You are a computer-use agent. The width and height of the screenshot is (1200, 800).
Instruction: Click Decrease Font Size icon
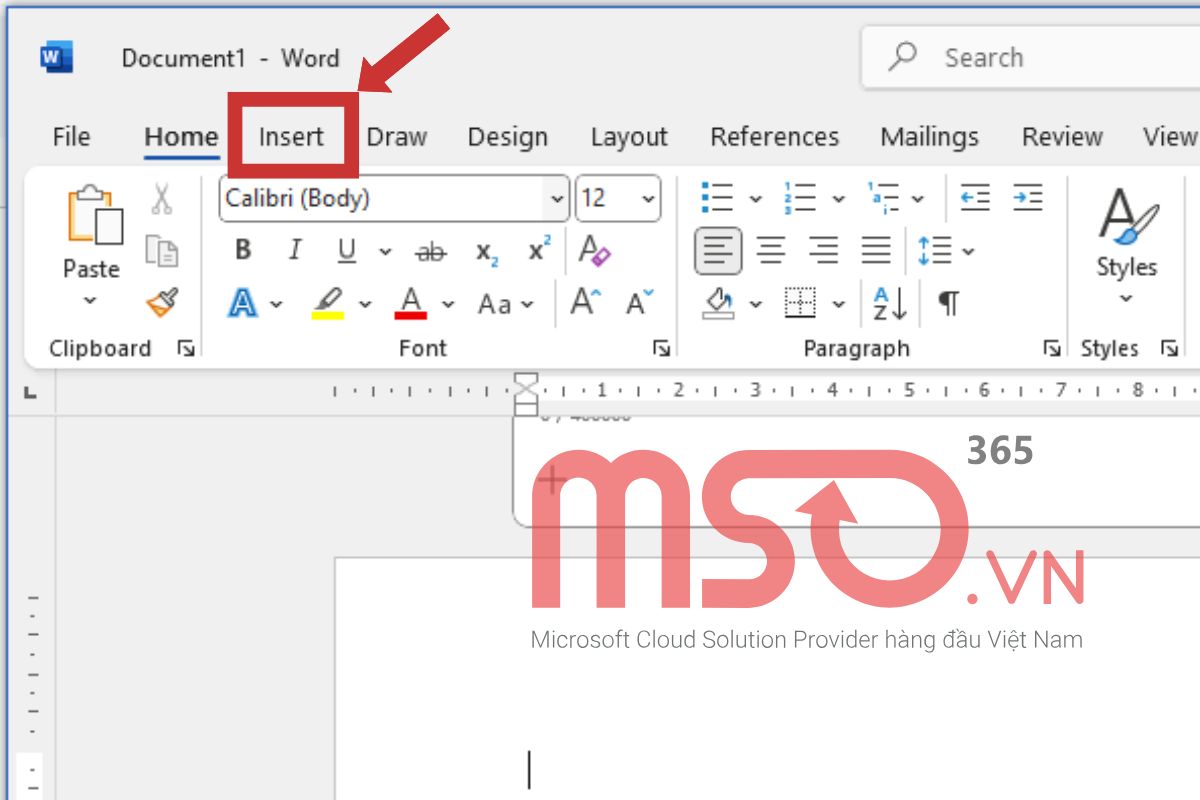[640, 301]
